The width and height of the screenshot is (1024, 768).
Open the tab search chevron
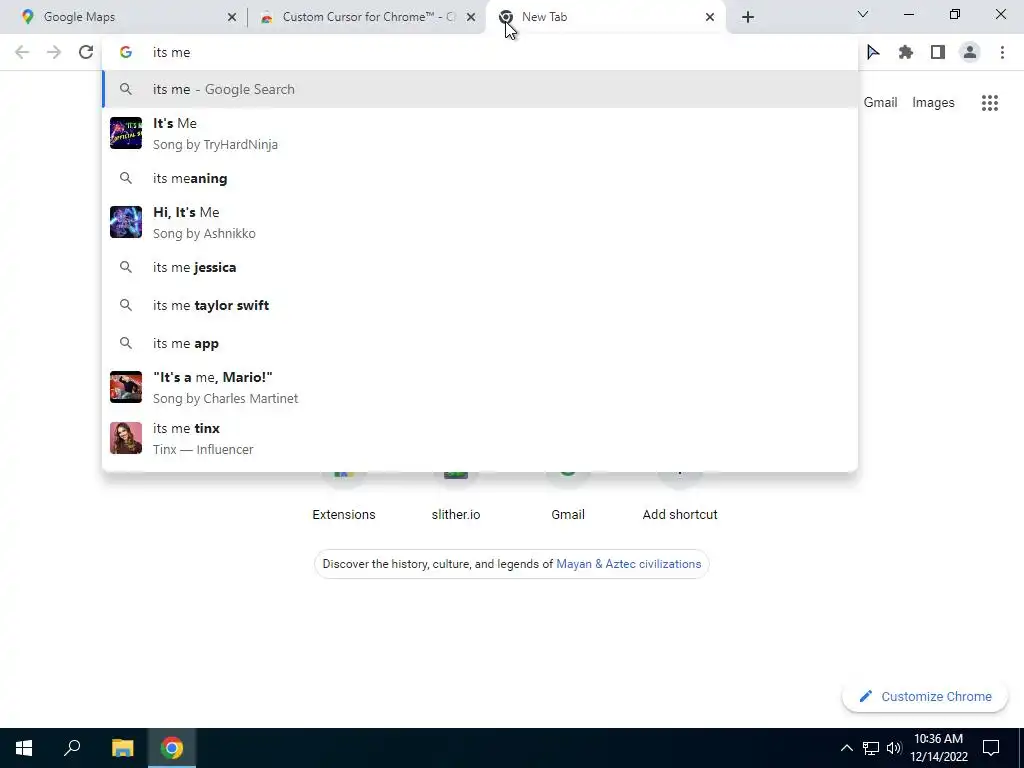coord(863,14)
